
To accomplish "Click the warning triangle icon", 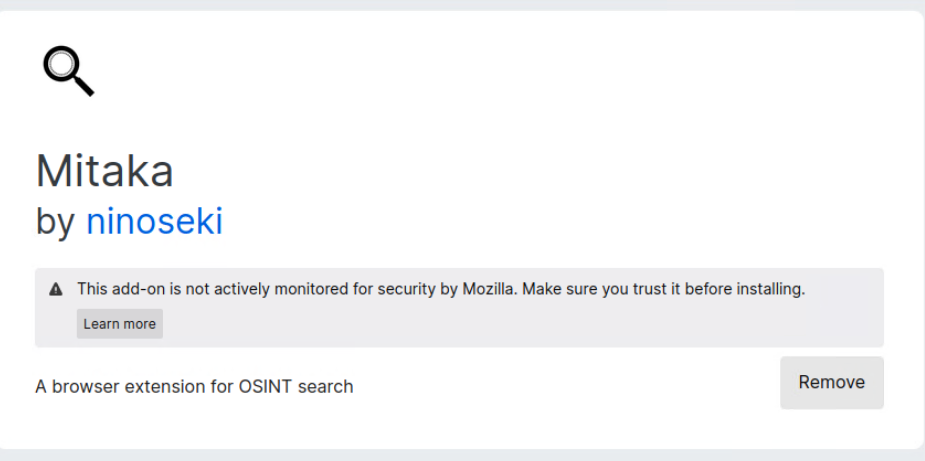I will click(56, 289).
